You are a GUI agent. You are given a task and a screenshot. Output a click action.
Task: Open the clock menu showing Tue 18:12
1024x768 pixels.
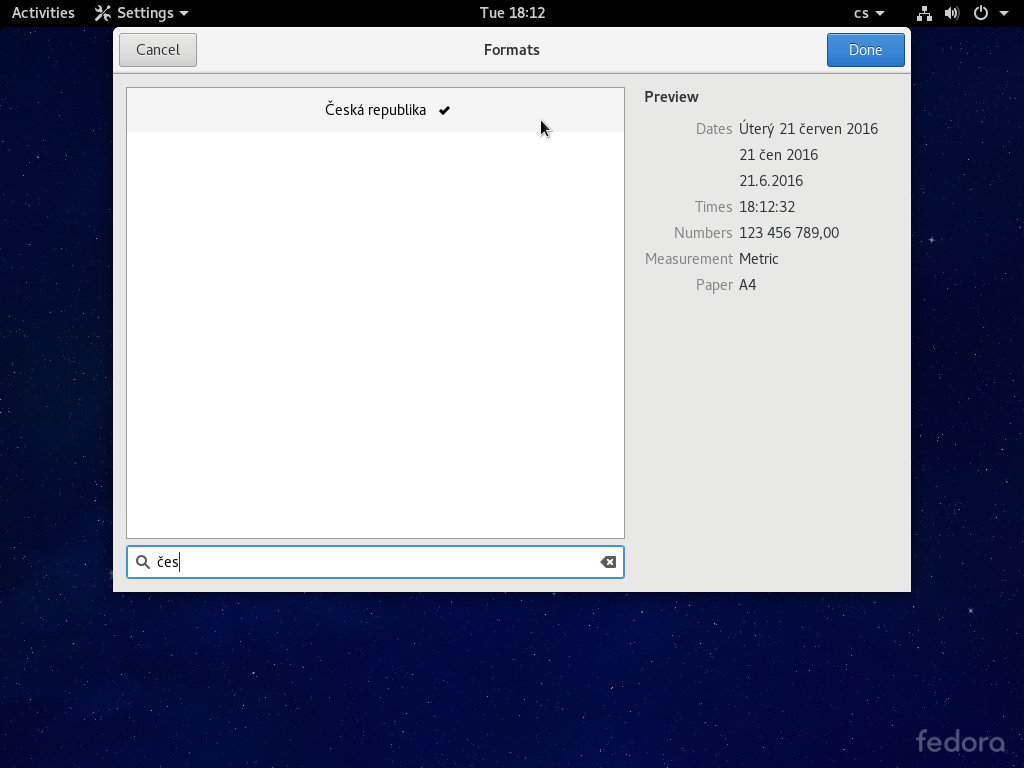[x=512, y=13]
